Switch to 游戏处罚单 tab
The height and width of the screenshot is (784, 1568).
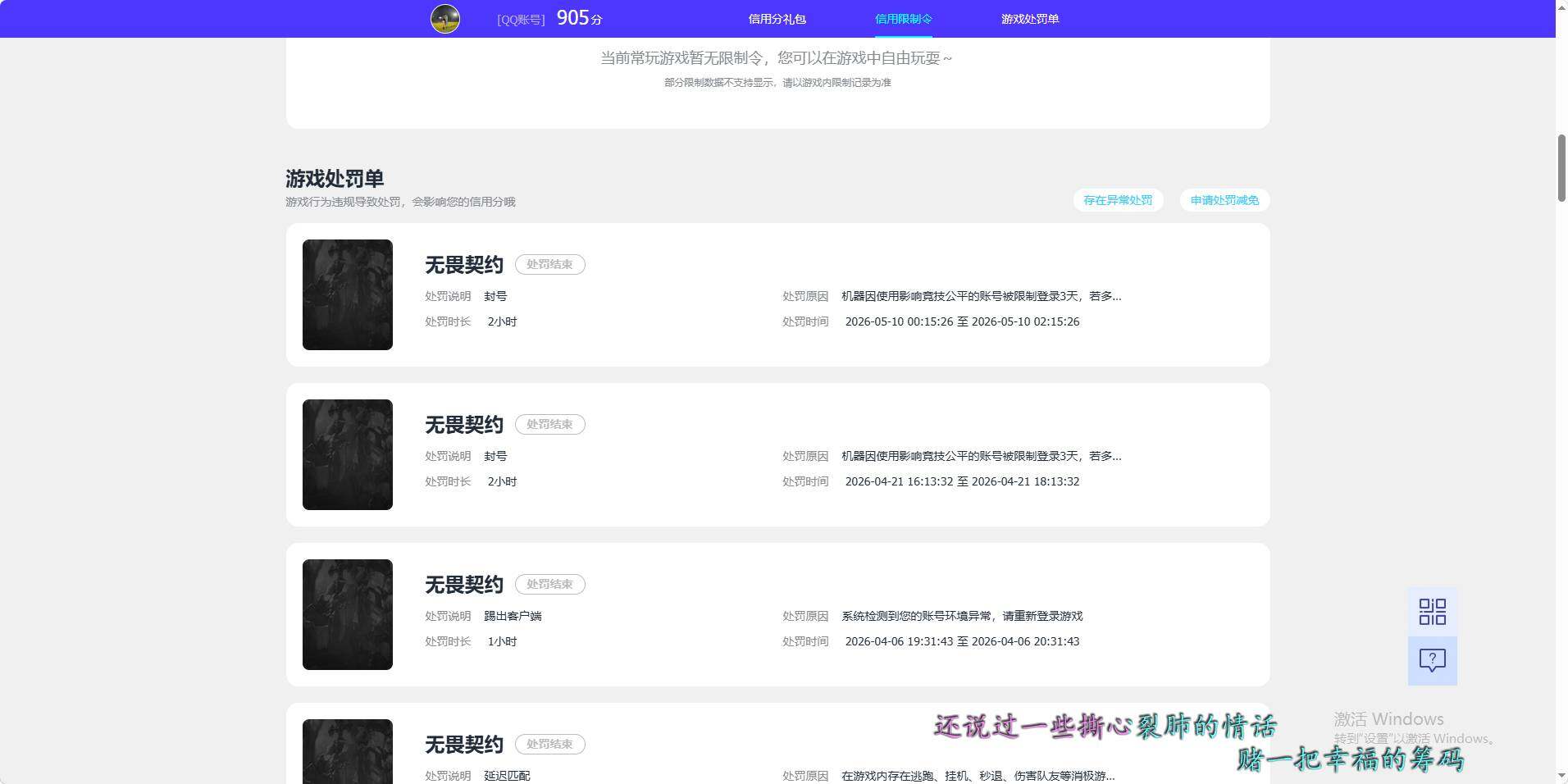tap(1030, 19)
